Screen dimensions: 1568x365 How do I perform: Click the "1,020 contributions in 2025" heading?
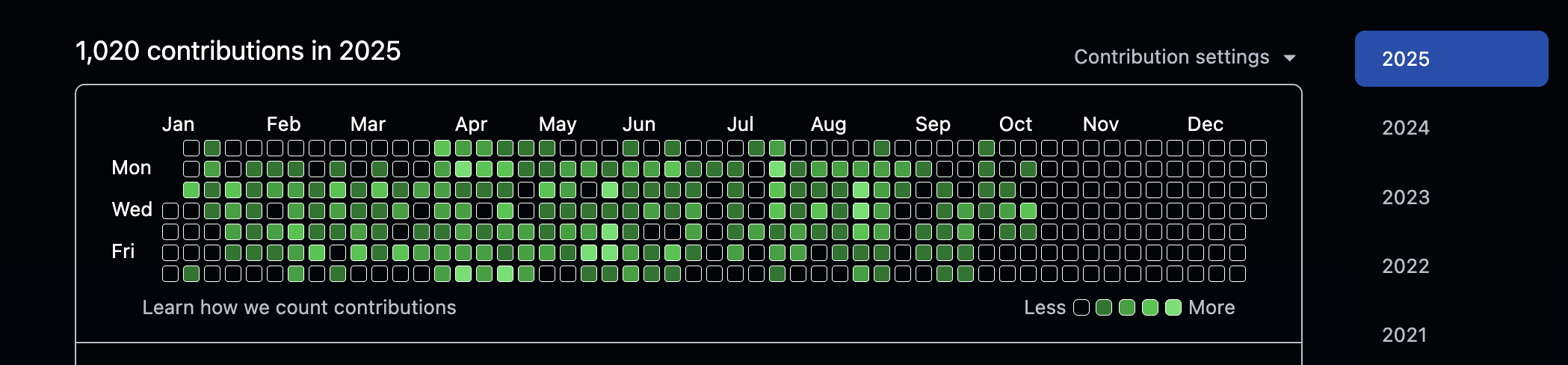coord(238,51)
